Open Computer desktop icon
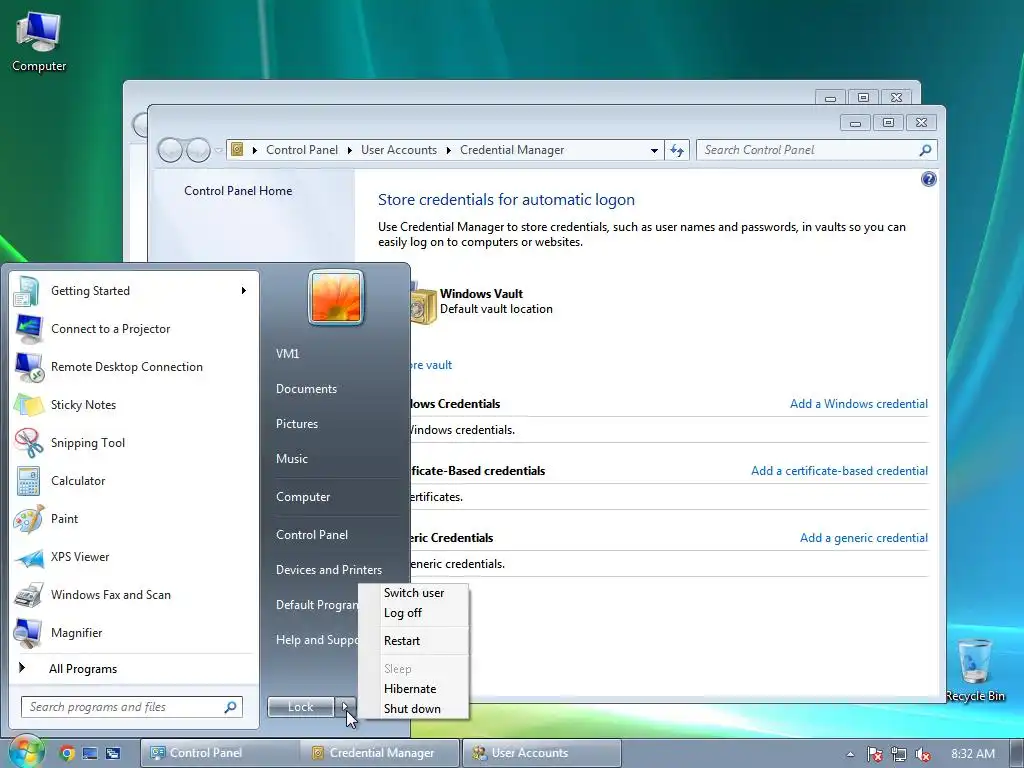1024x768 pixels. [x=39, y=42]
